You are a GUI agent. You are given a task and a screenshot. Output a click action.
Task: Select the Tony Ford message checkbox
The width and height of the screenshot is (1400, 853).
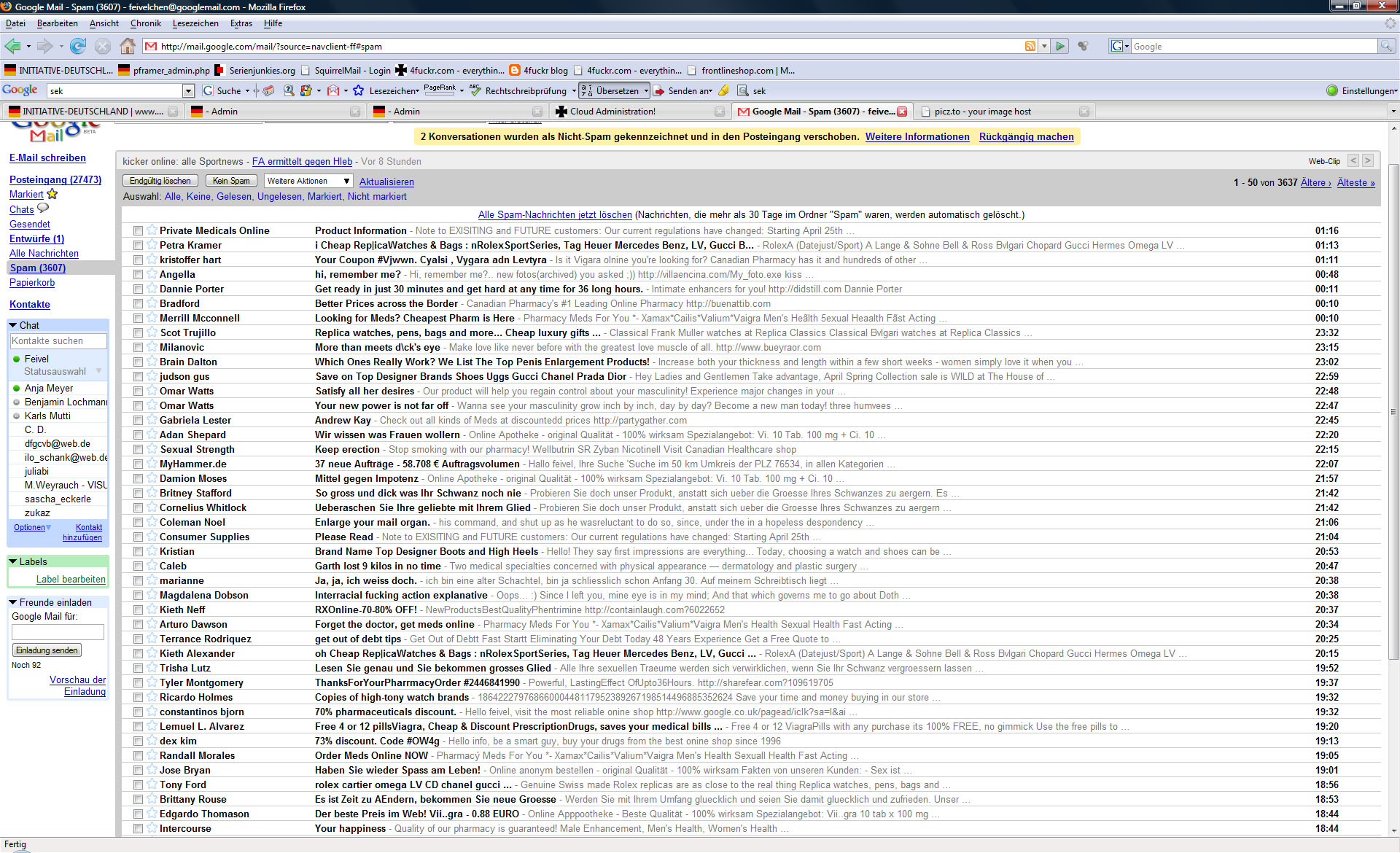pos(138,785)
